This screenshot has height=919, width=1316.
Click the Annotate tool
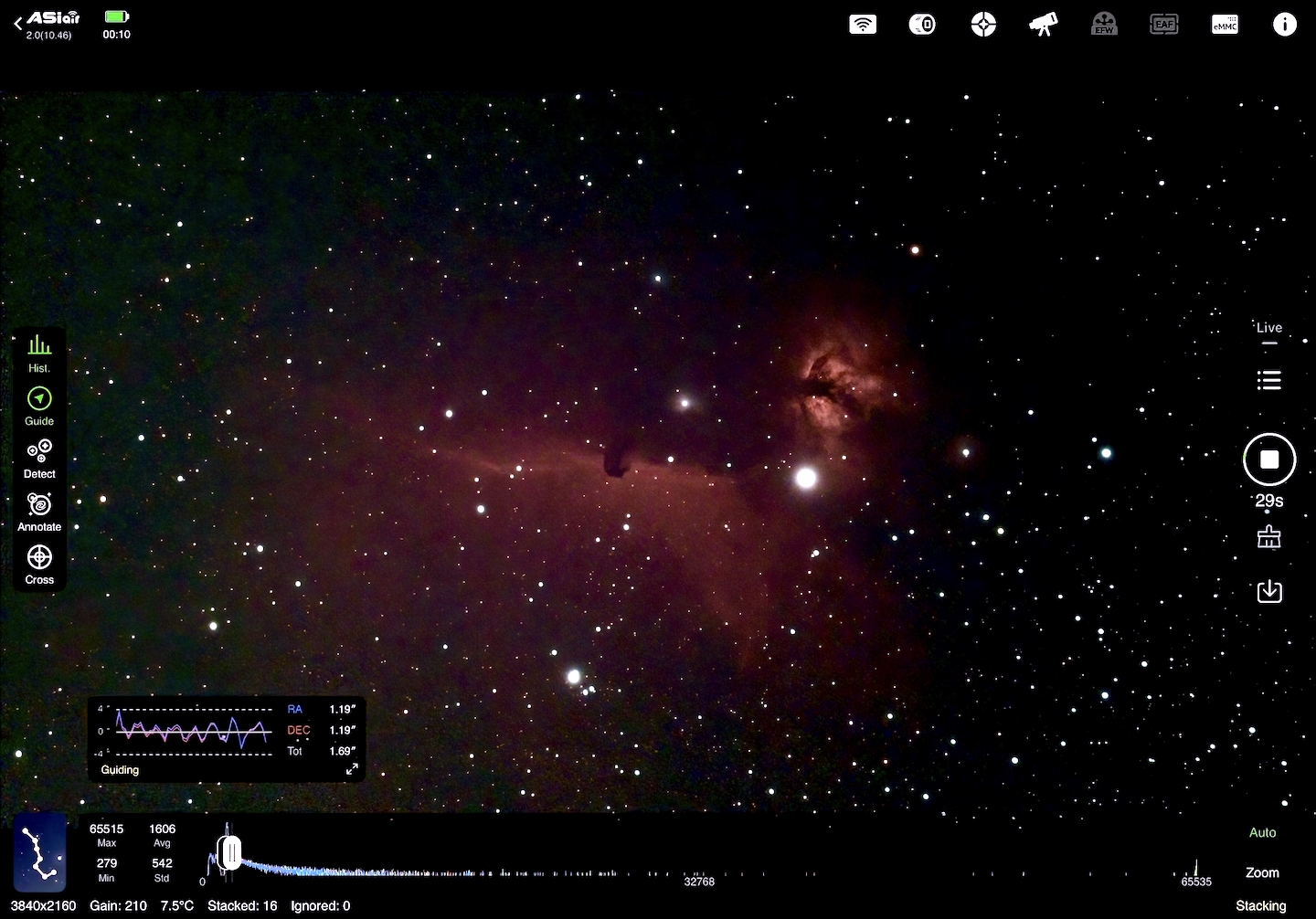[x=39, y=512]
